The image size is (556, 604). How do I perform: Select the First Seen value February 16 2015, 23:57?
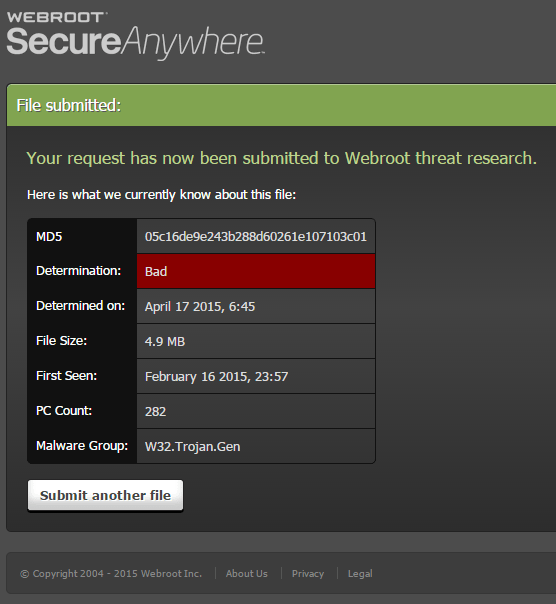tap(217, 376)
